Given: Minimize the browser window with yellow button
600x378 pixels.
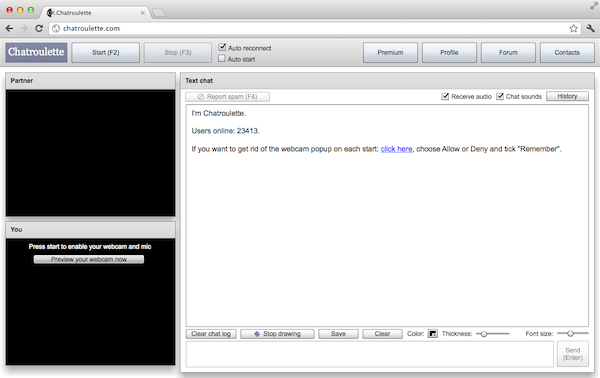Looking at the screenshot, I should point(20,10).
